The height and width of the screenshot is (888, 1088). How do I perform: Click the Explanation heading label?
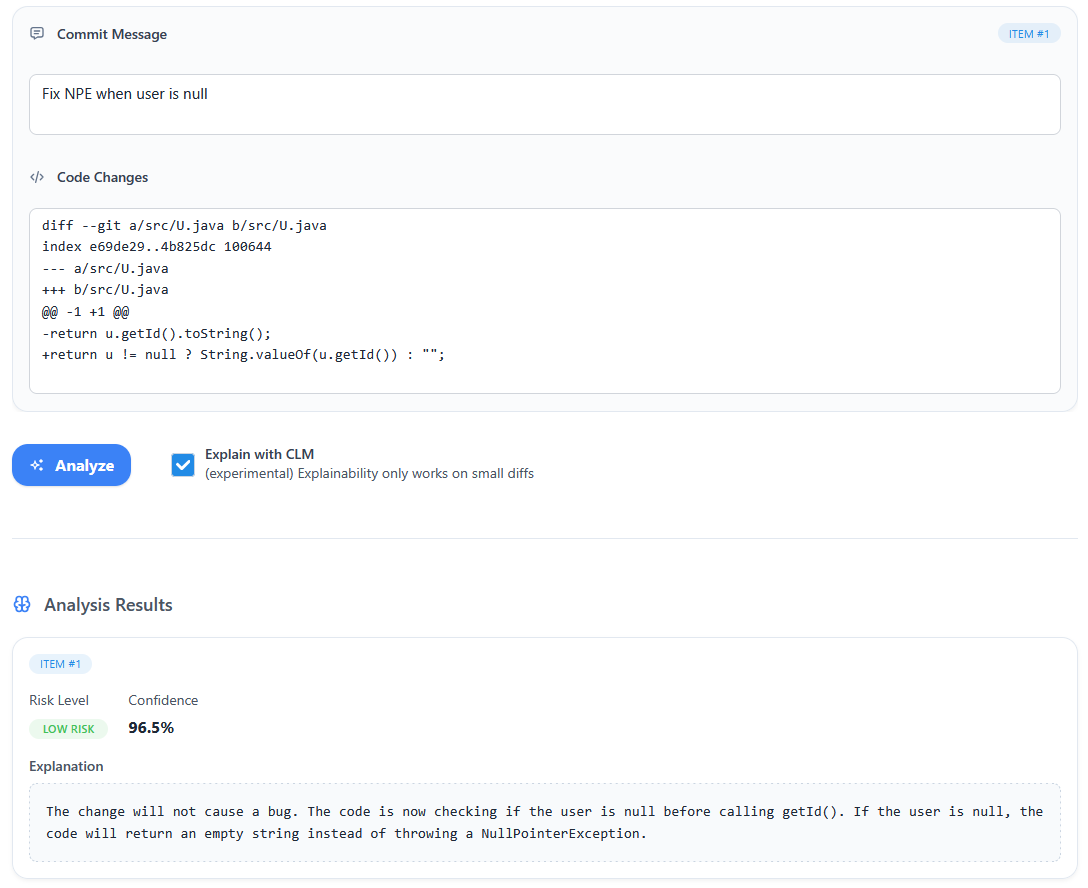click(x=66, y=766)
